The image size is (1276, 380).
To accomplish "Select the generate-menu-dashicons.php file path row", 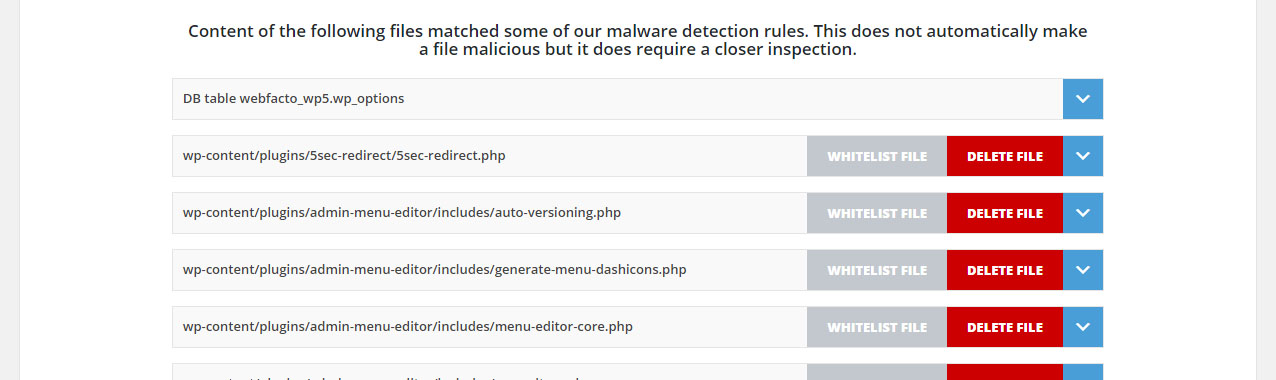I will (489, 270).
